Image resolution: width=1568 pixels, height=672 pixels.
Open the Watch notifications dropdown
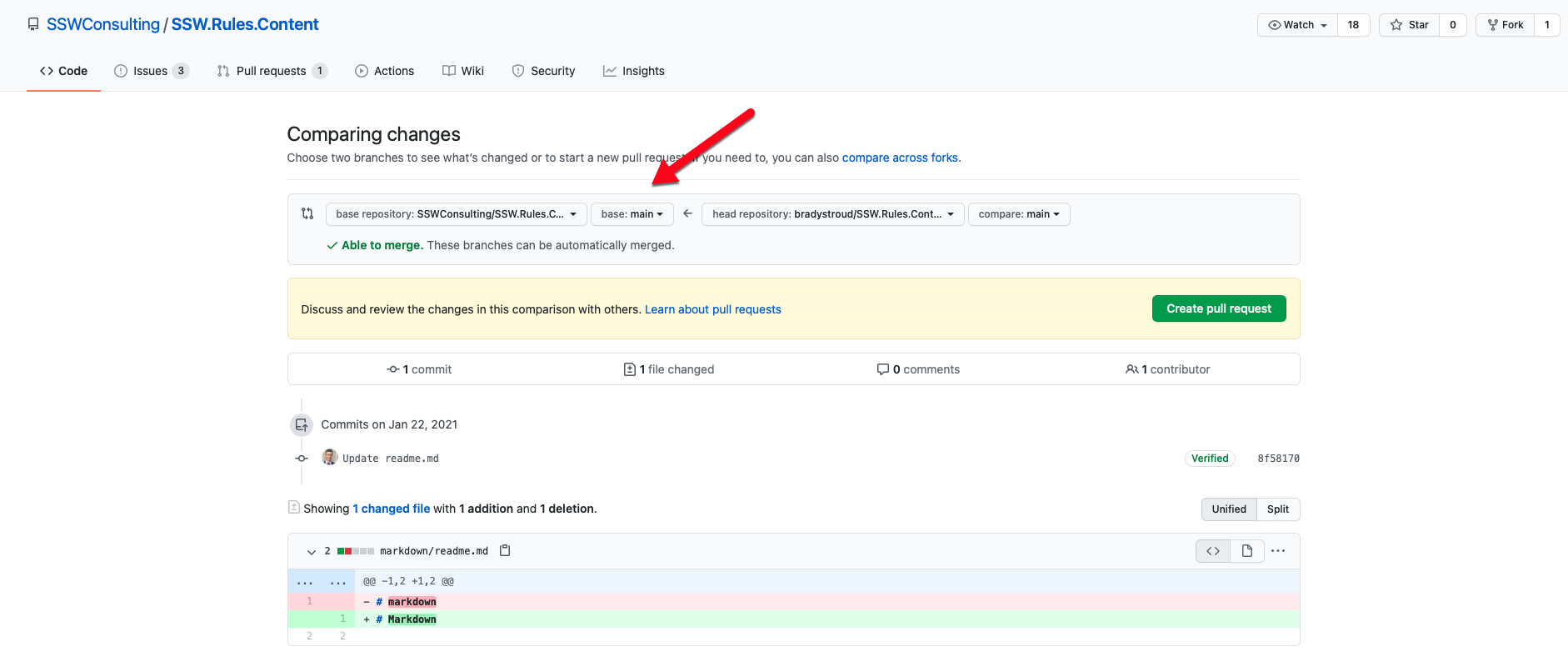(1297, 25)
